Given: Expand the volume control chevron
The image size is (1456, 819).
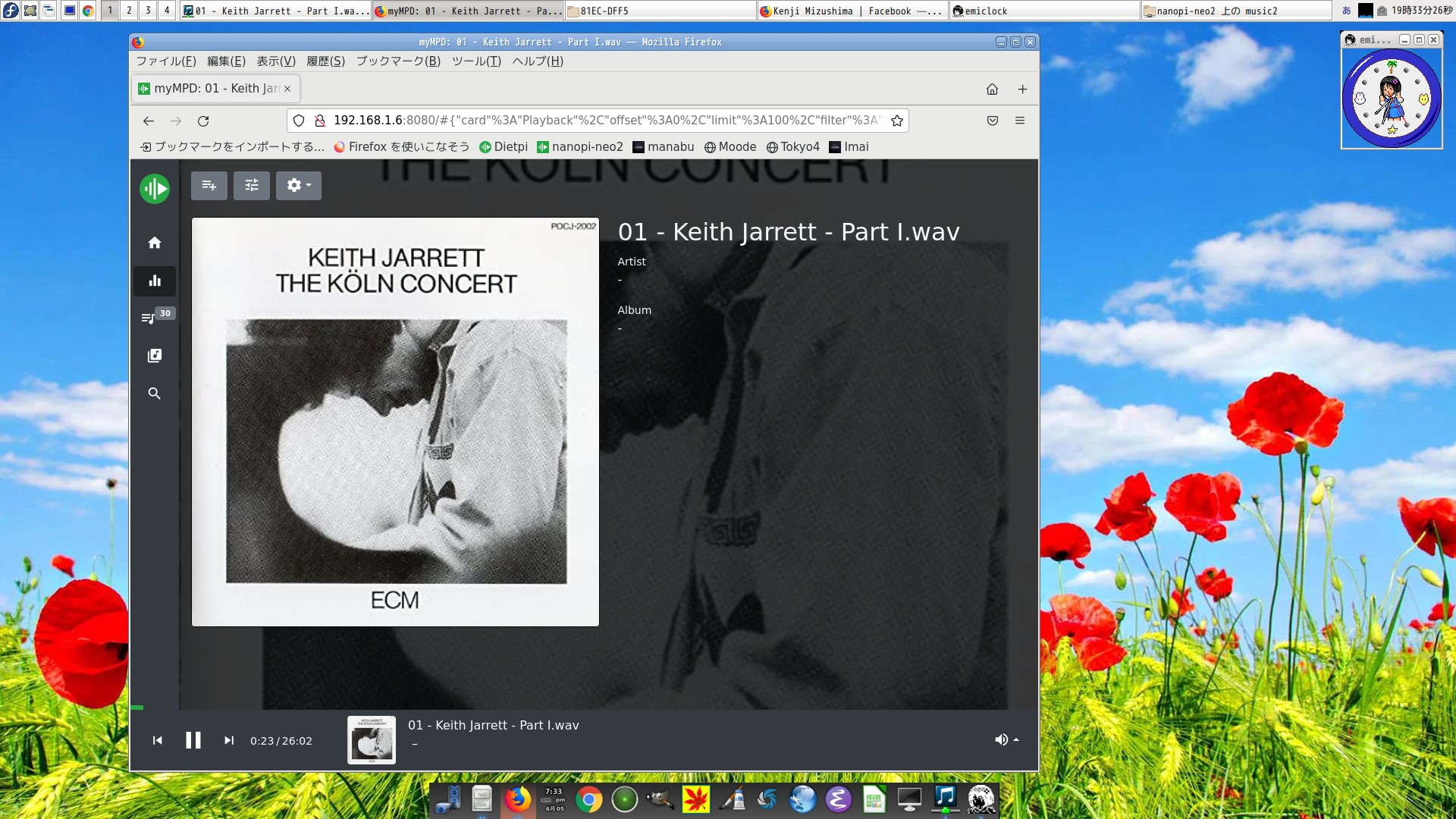Looking at the screenshot, I should pos(1016,739).
